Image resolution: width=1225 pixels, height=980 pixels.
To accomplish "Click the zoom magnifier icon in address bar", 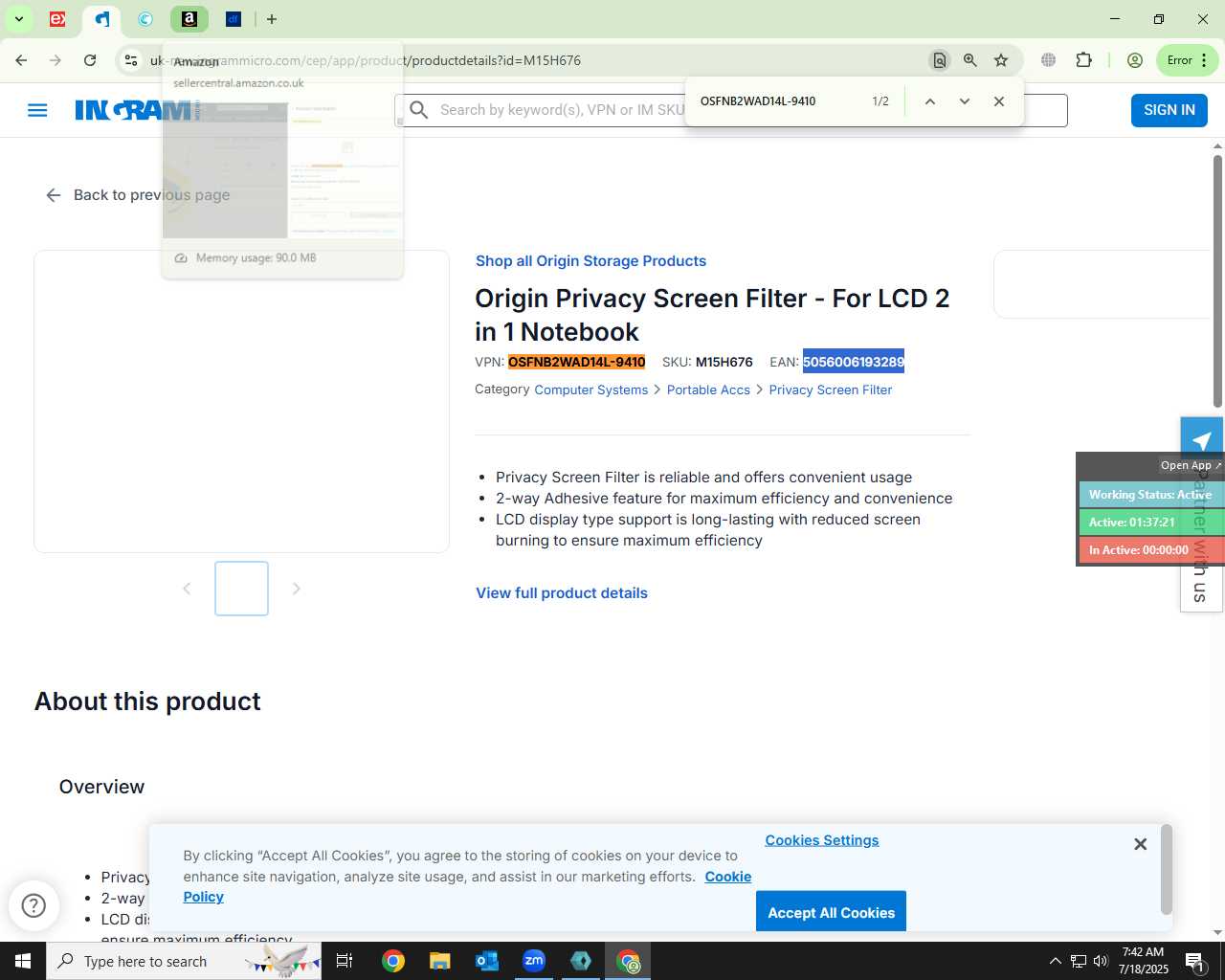I will pos(969,60).
